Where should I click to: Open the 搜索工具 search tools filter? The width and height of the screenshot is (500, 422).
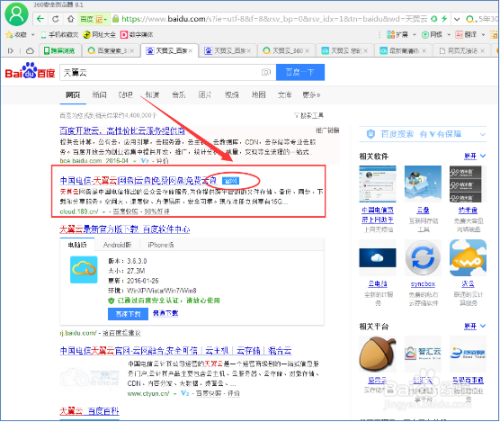[309, 116]
